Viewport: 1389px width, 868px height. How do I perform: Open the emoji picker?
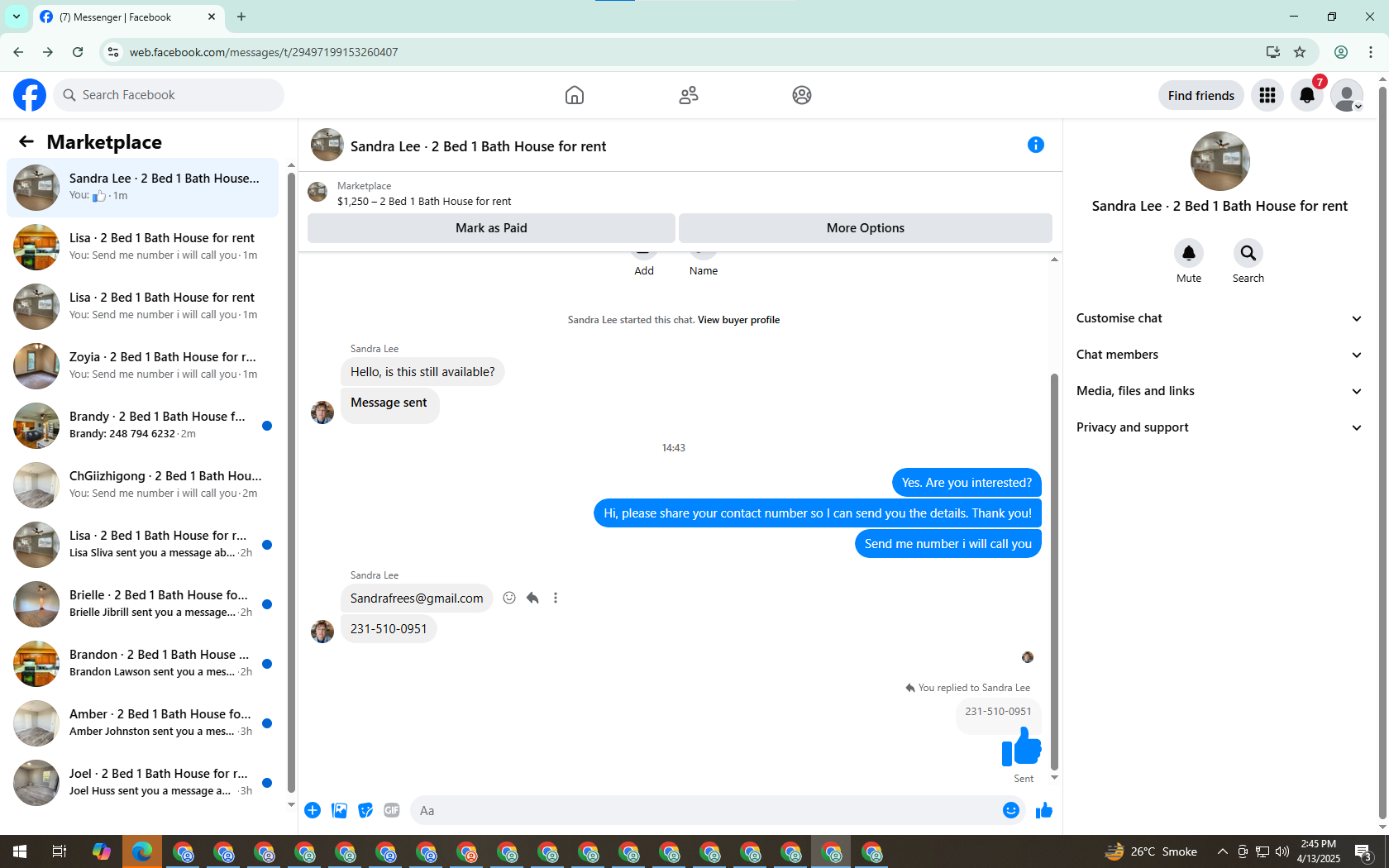(x=1010, y=810)
